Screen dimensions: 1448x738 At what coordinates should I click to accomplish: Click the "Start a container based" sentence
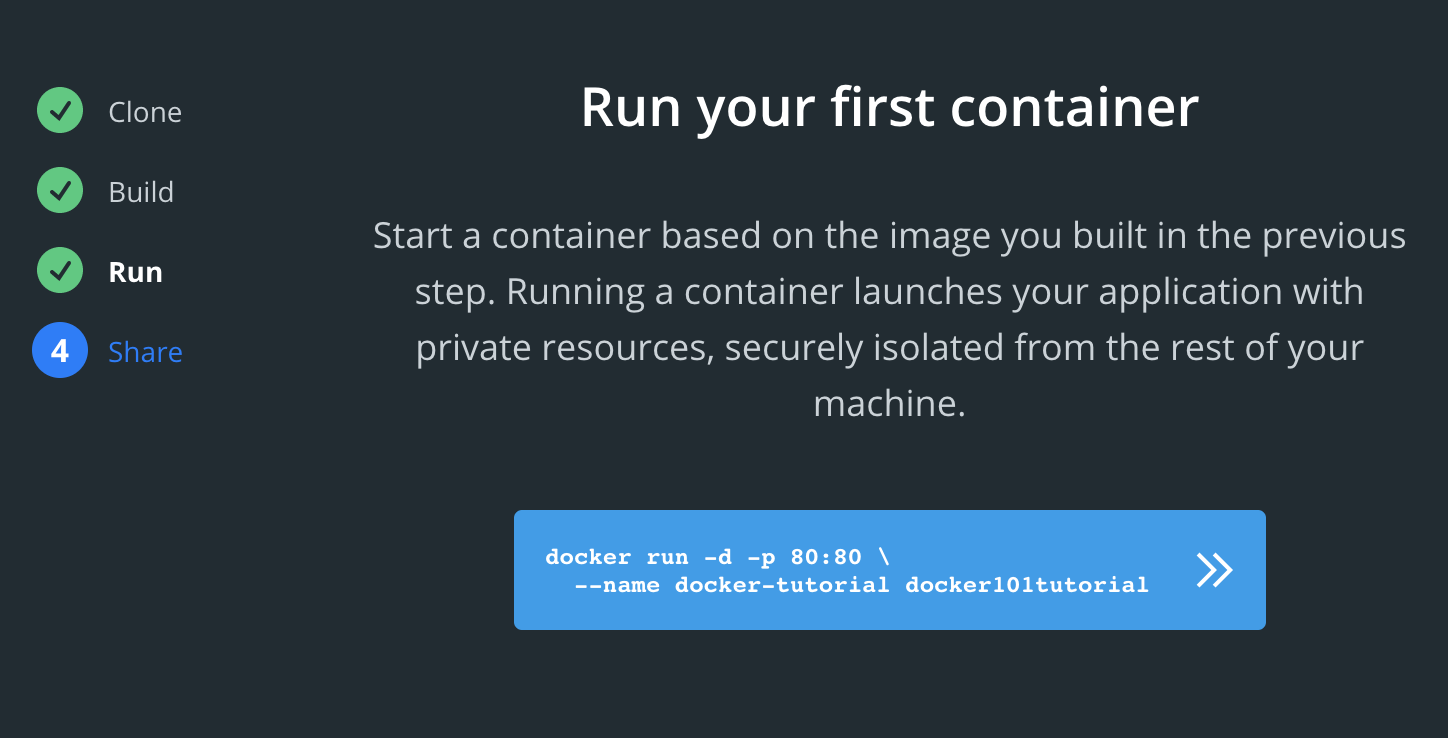click(889, 236)
